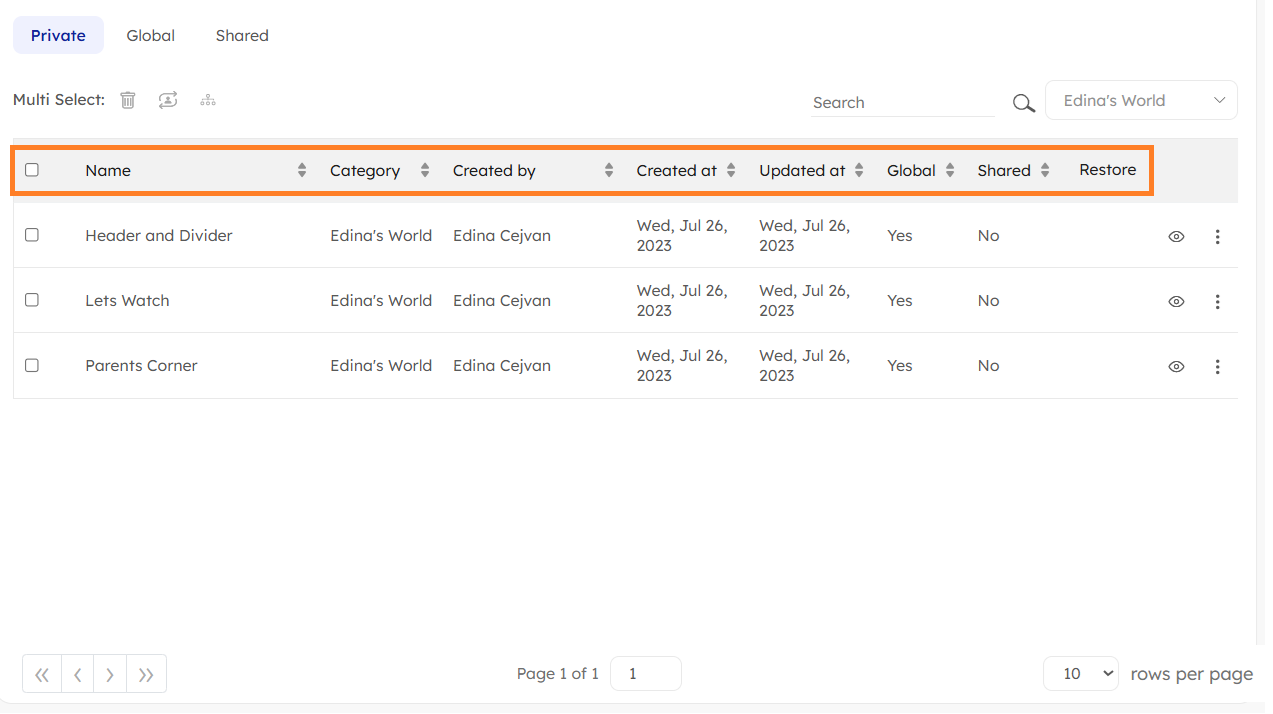Click the multi-select share transfer icon
The height and width of the screenshot is (714, 1273).
tap(168, 100)
